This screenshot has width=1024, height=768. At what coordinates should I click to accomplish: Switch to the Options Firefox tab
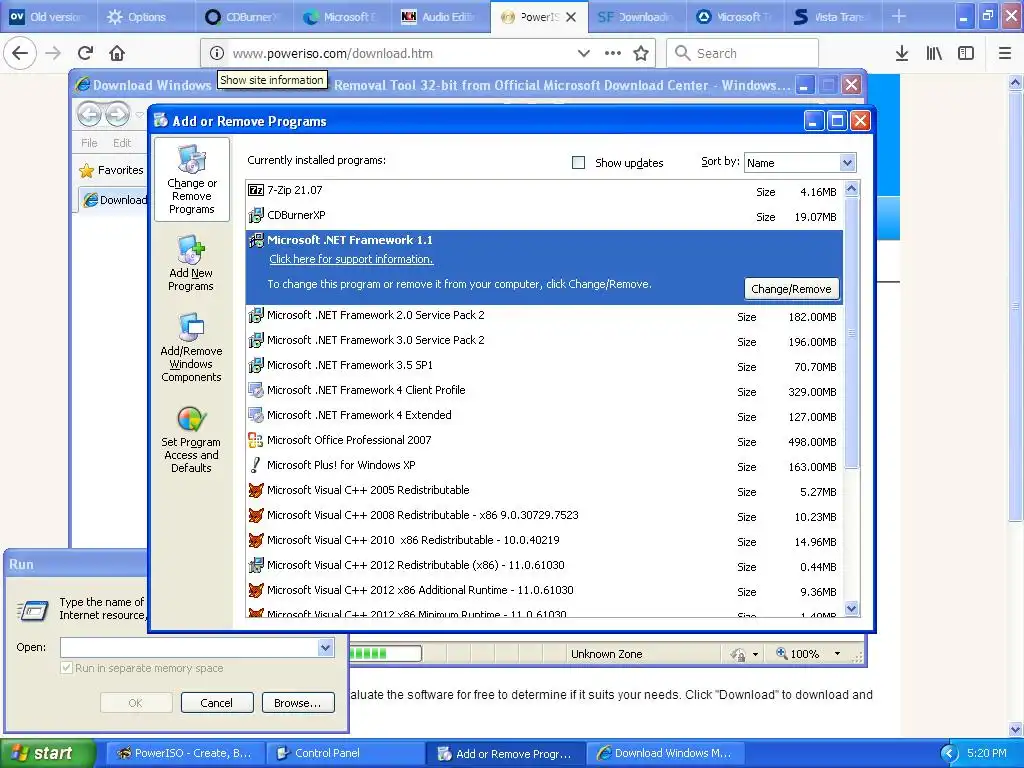(x=146, y=16)
